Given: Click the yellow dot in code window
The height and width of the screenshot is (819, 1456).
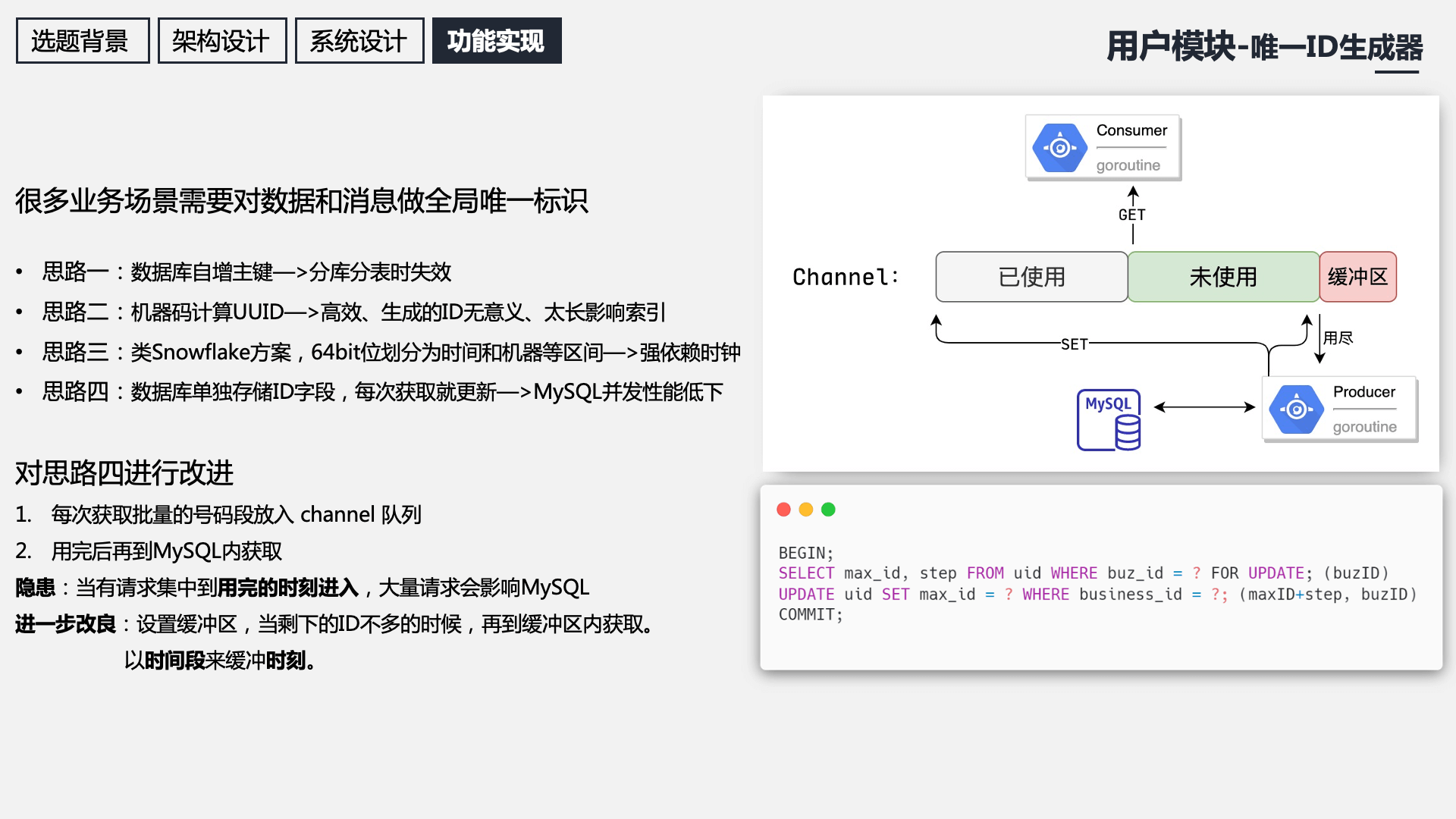Looking at the screenshot, I should coord(806,510).
